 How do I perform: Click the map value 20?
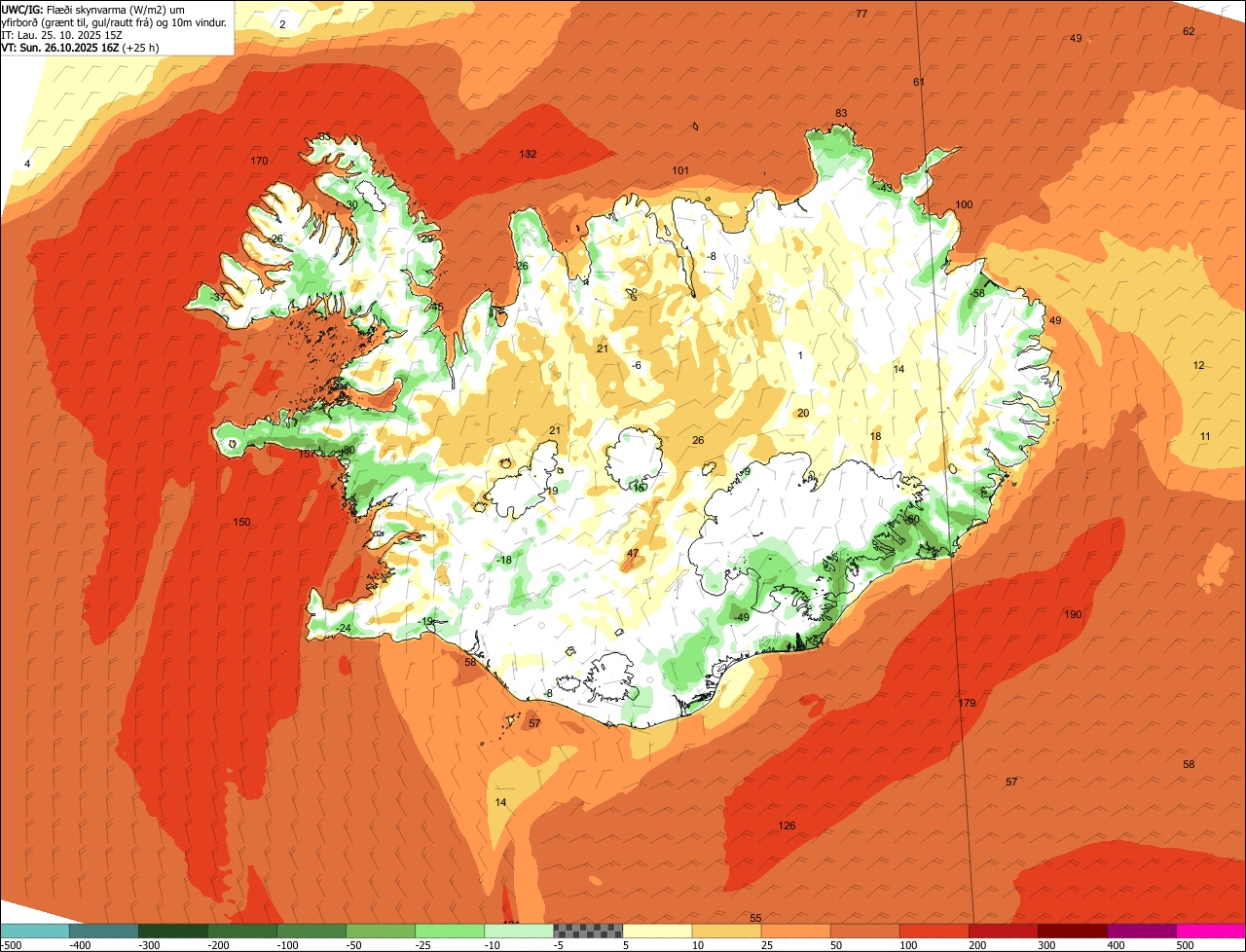(x=803, y=414)
